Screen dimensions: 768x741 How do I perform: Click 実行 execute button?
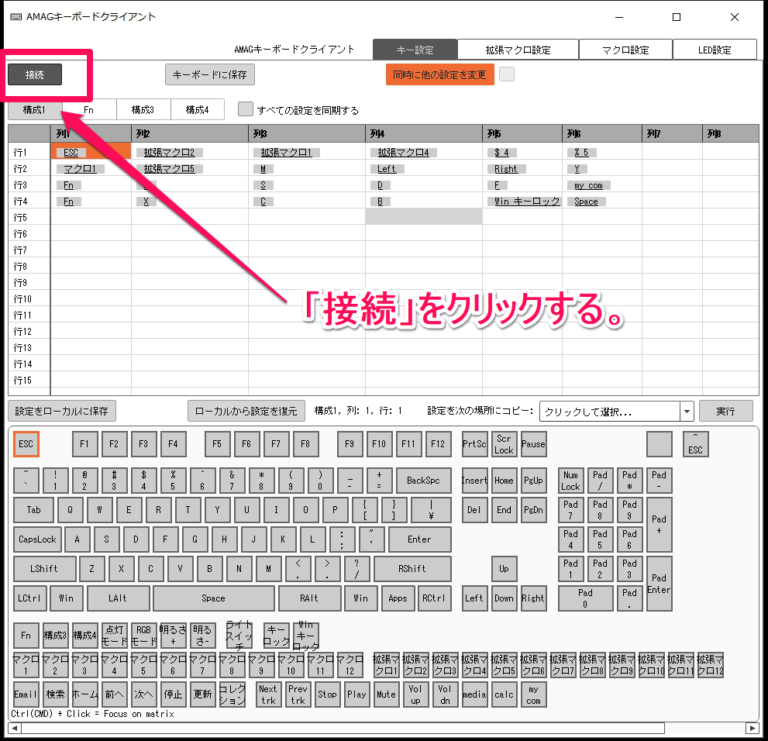(725, 411)
